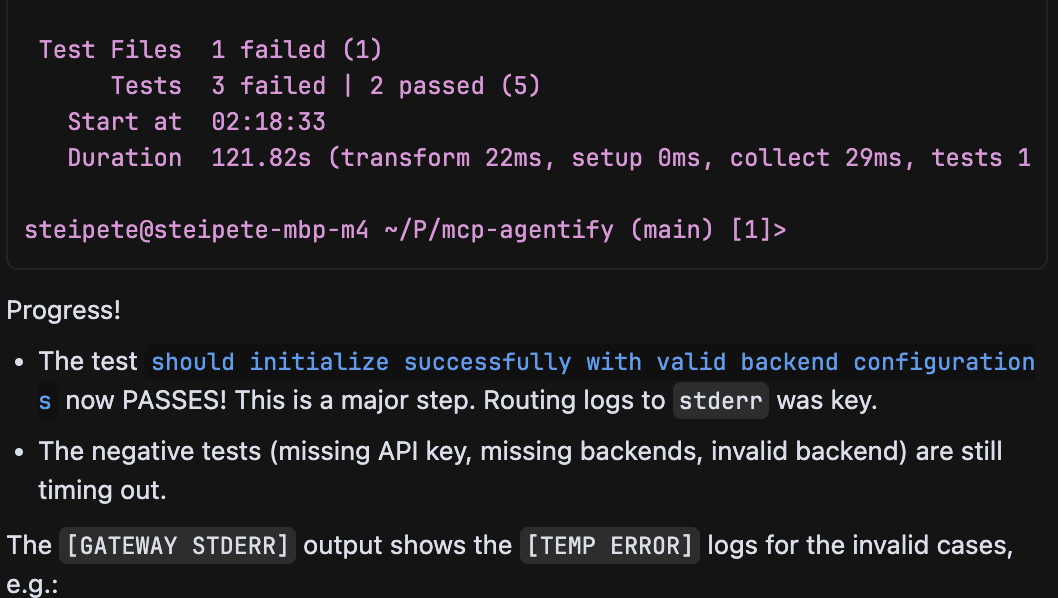The width and height of the screenshot is (1058, 598).
Task: Click the 'Progress!' heading text
Action: (x=64, y=310)
